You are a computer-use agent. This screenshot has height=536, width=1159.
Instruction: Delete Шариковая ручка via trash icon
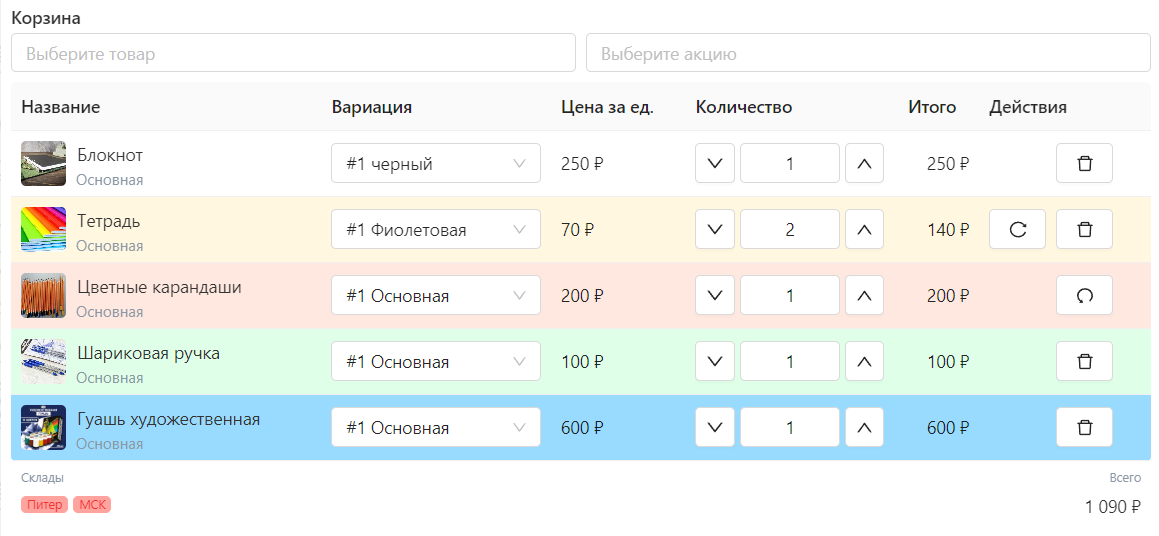1084,362
